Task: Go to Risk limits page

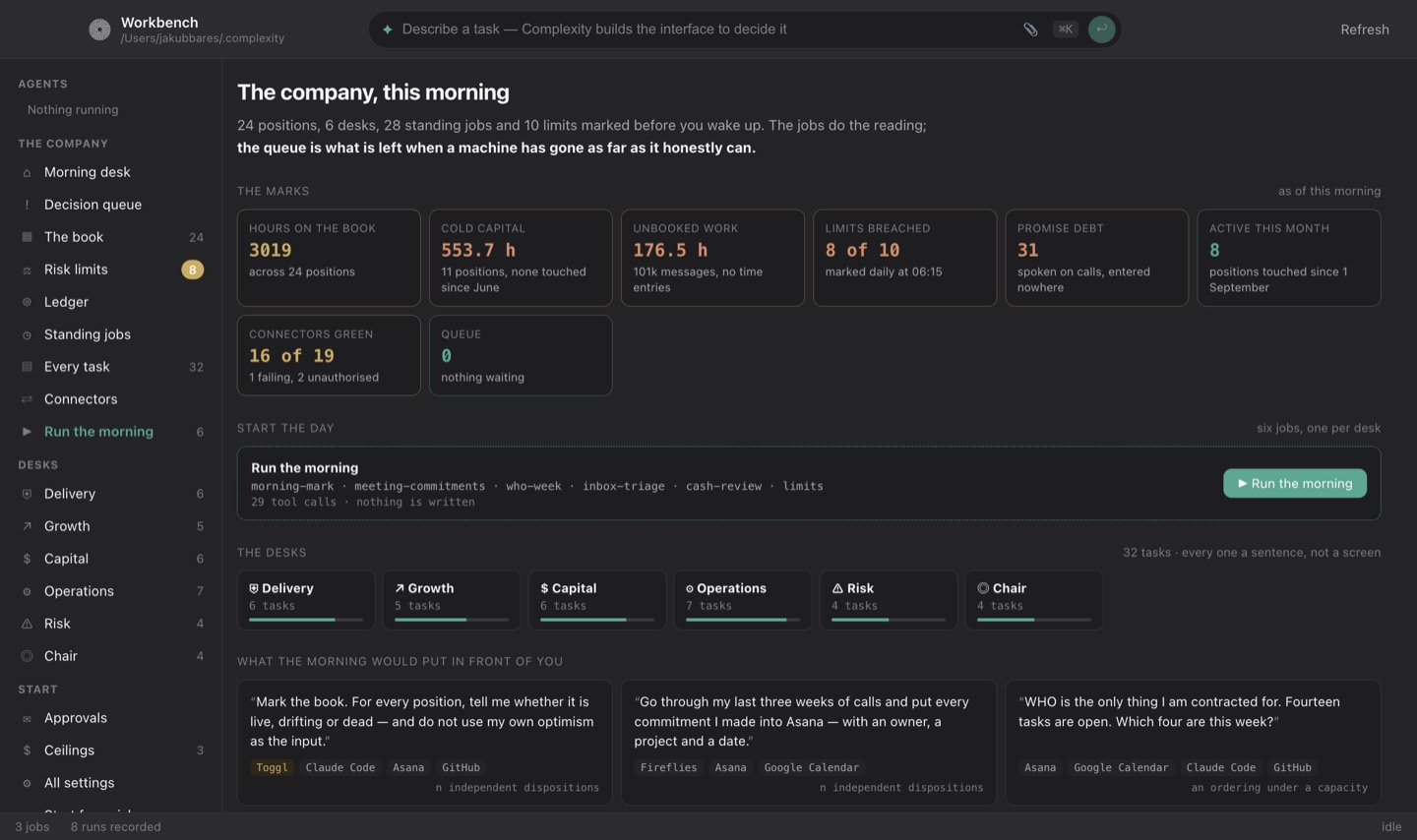Action: pos(111,270)
